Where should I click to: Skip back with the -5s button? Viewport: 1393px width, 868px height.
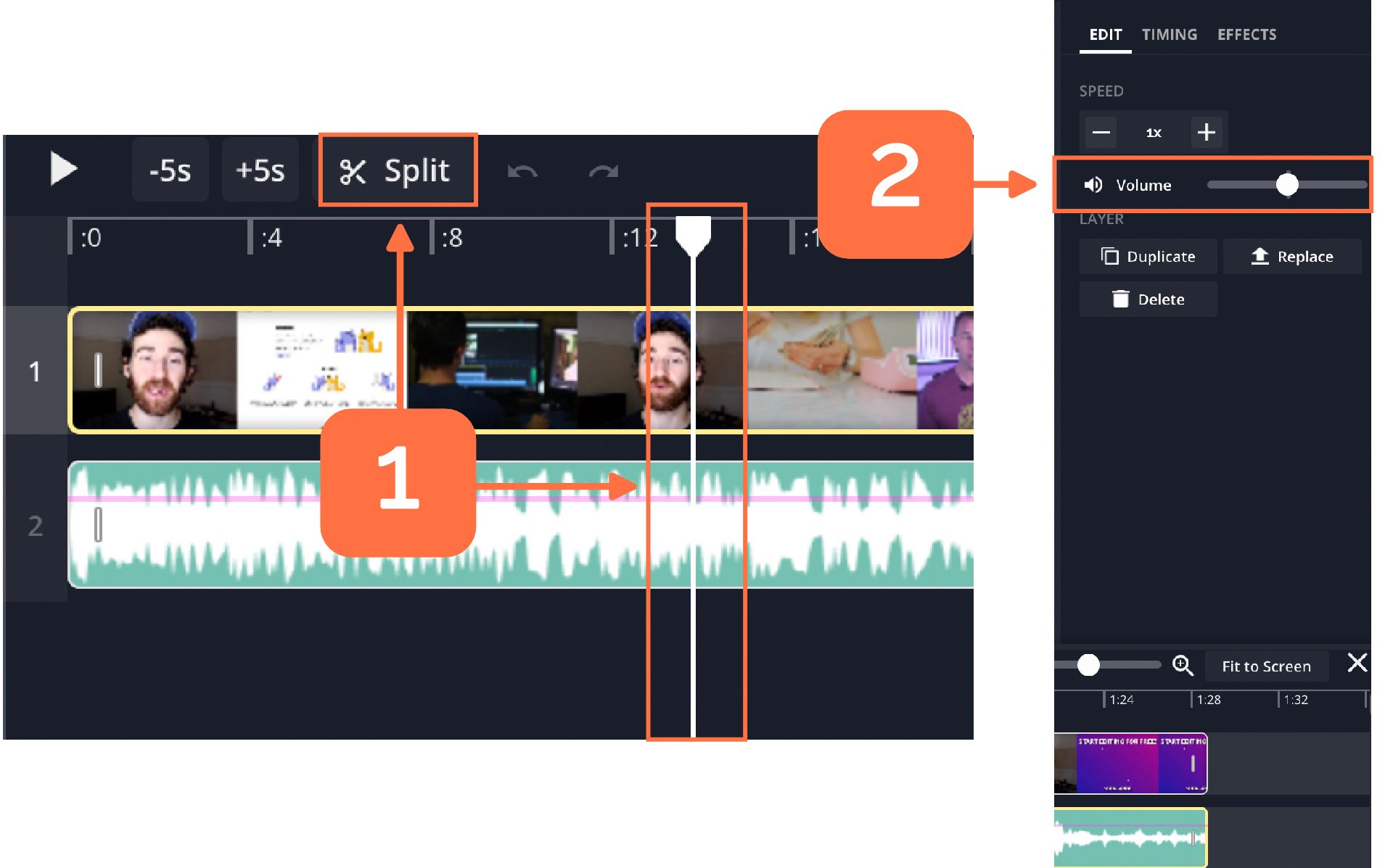point(170,171)
